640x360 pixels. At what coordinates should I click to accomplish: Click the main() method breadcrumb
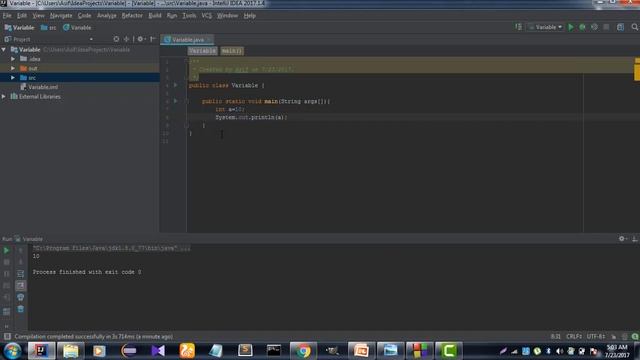231,51
